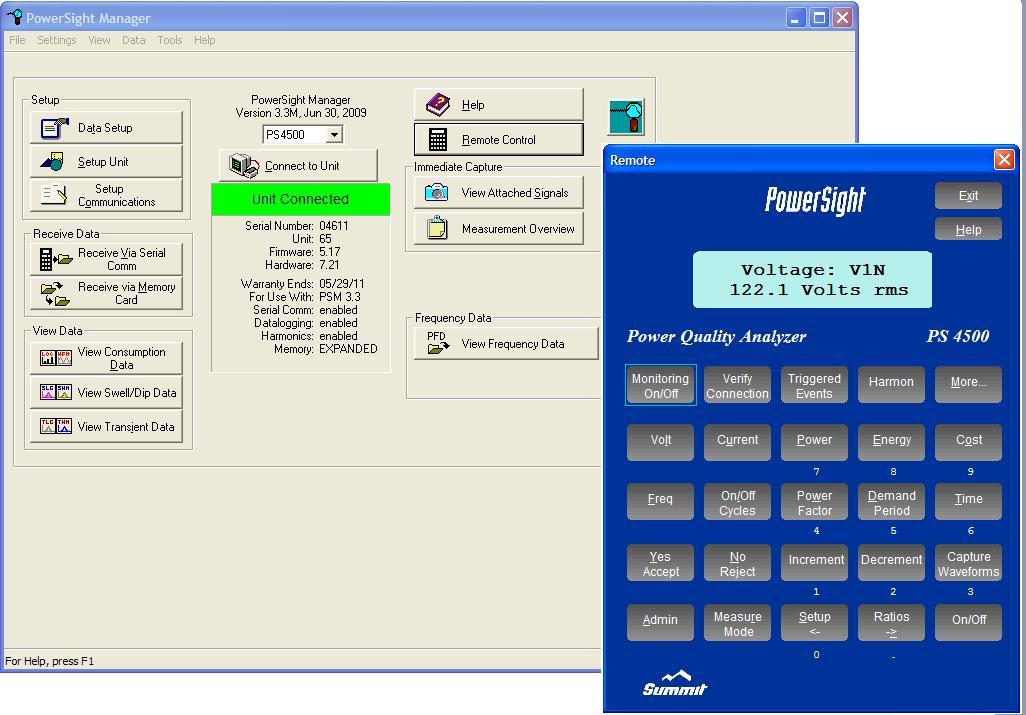Click the View Transient Data icon

tap(56, 426)
